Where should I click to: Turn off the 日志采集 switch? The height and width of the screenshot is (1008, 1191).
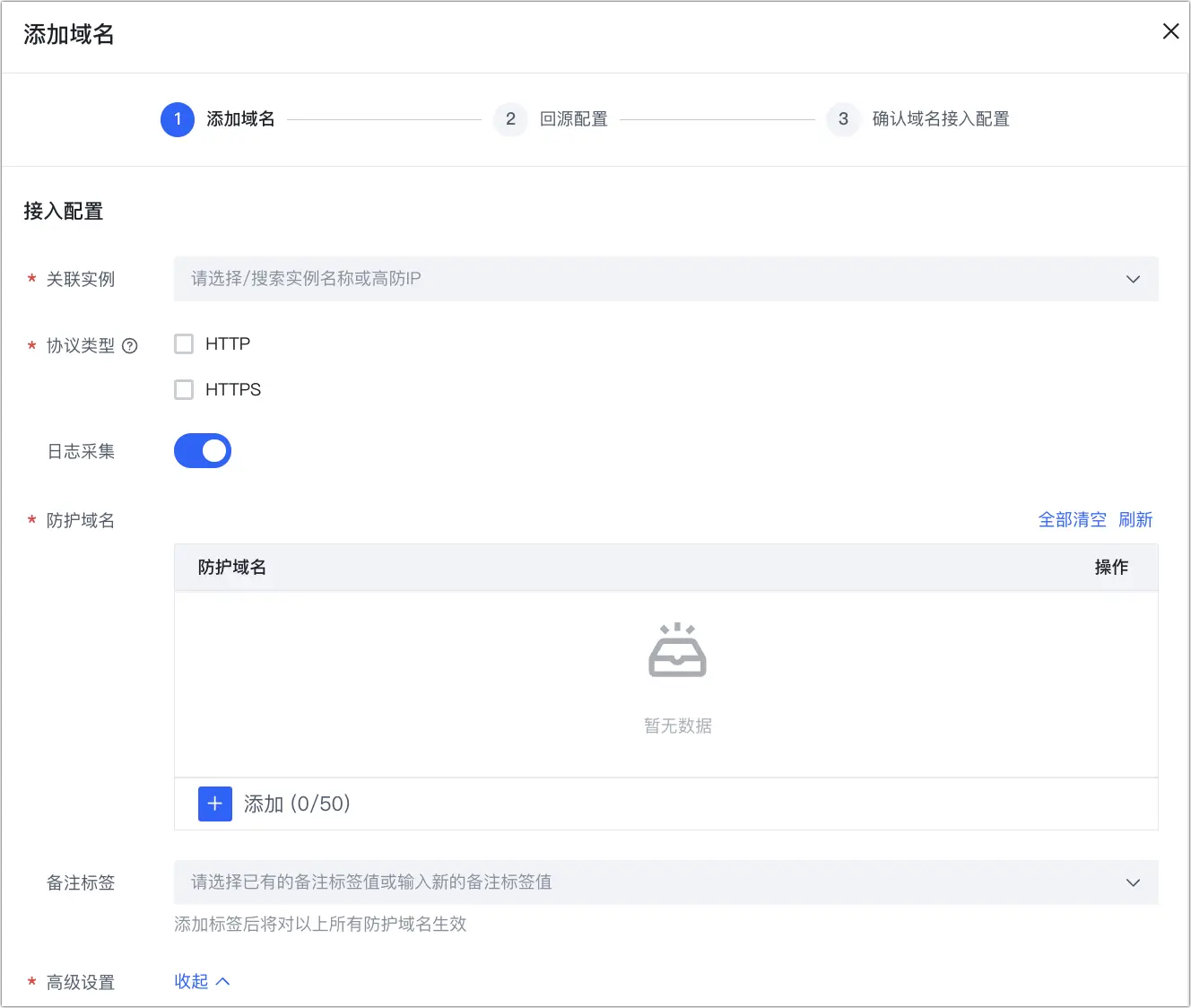(203, 451)
